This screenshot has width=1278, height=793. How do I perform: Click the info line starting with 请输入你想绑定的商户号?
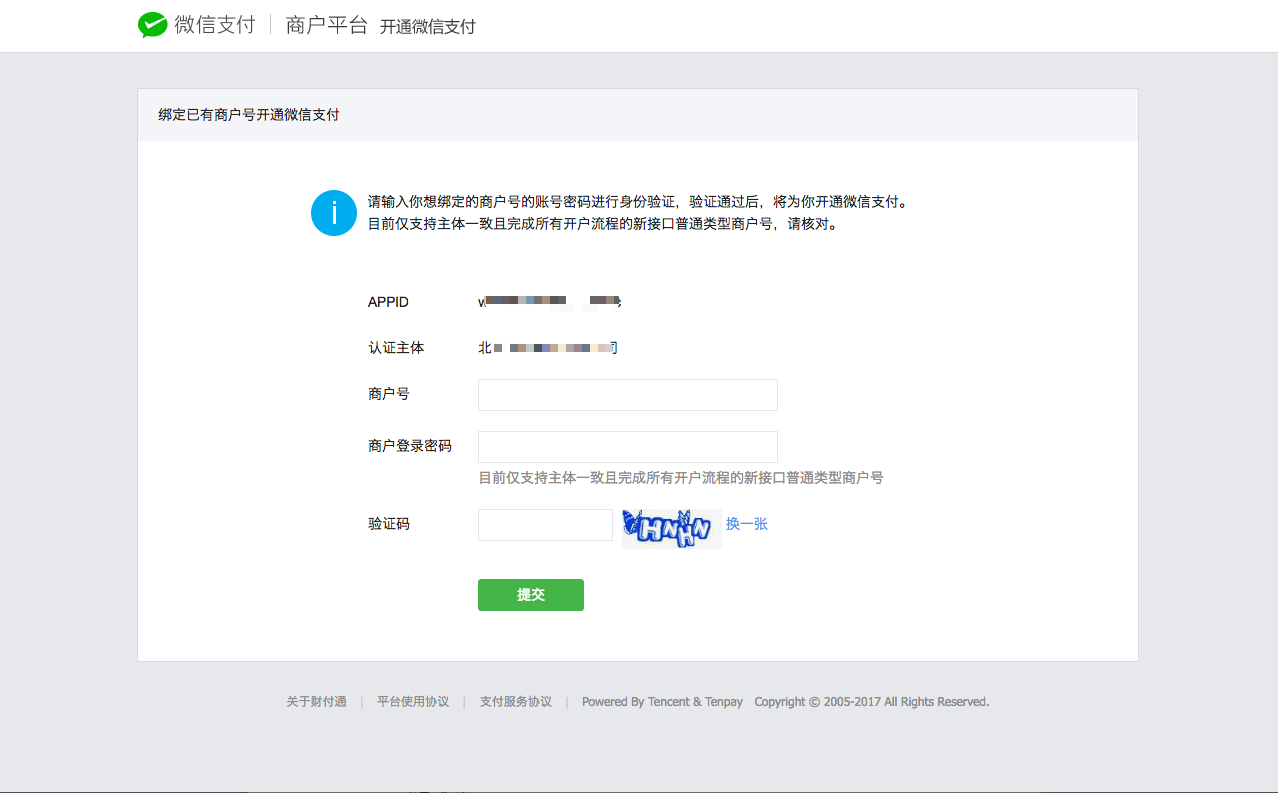(638, 202)
